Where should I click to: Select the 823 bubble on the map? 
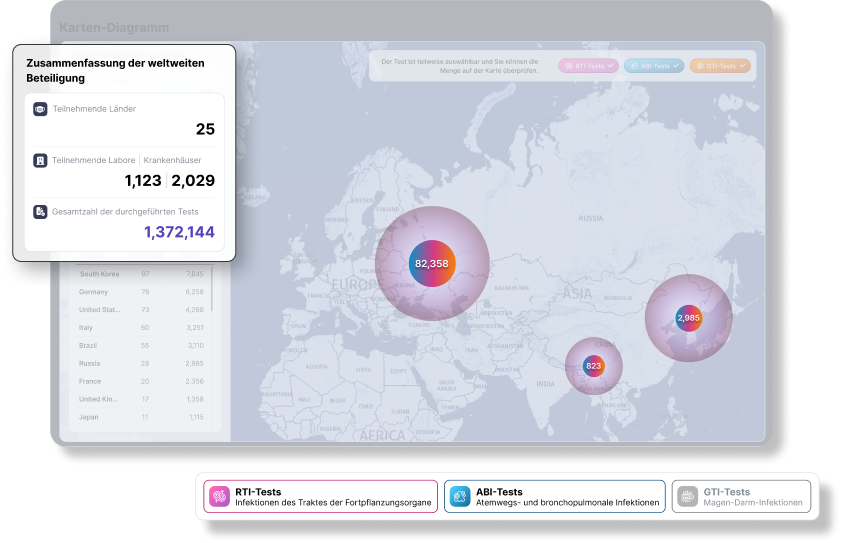[593, 366]
